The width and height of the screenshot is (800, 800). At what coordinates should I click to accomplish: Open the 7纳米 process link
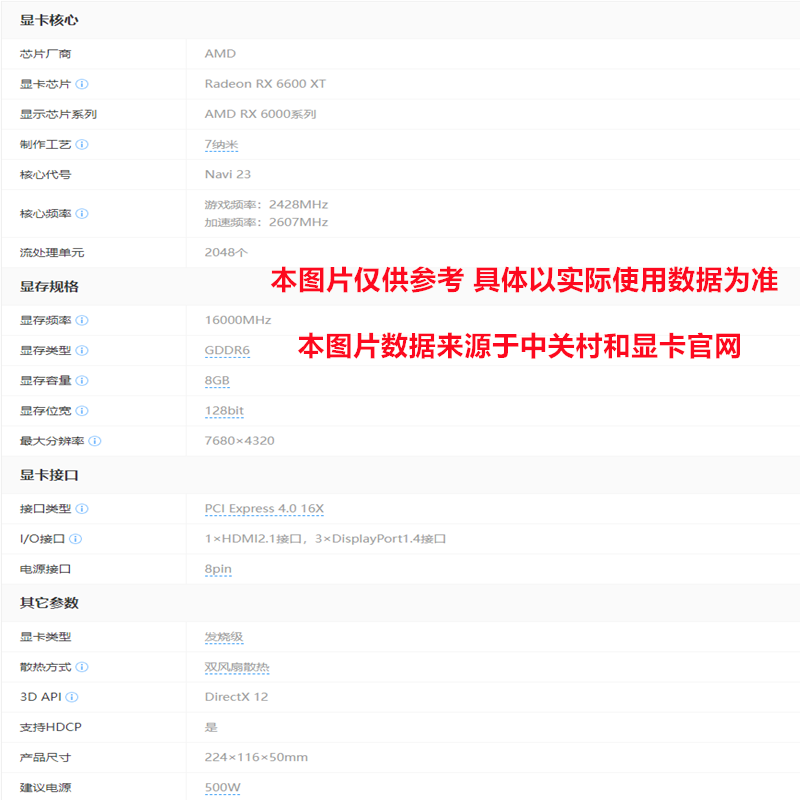(221, 144)
